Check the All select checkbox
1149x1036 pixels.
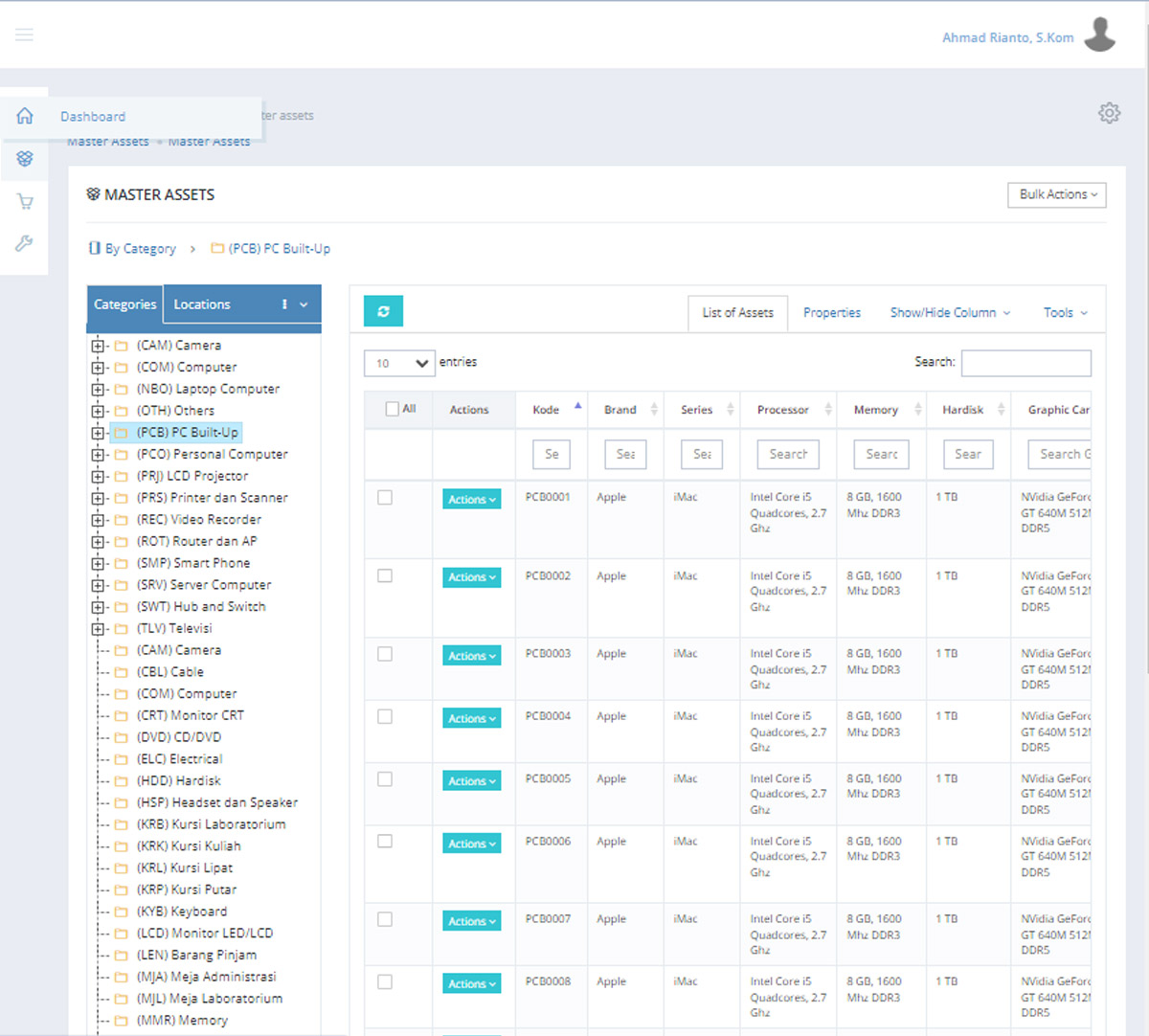coord(392,409)
